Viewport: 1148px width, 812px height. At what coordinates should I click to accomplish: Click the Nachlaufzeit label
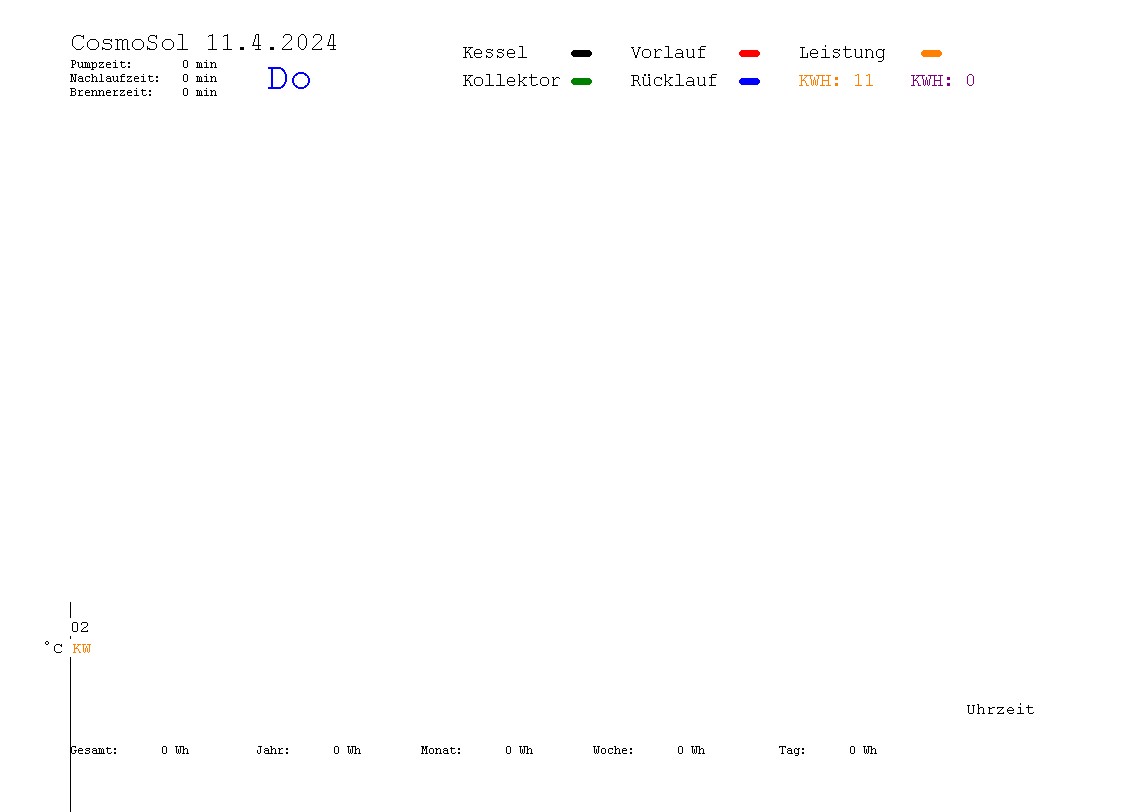point(115,78)
